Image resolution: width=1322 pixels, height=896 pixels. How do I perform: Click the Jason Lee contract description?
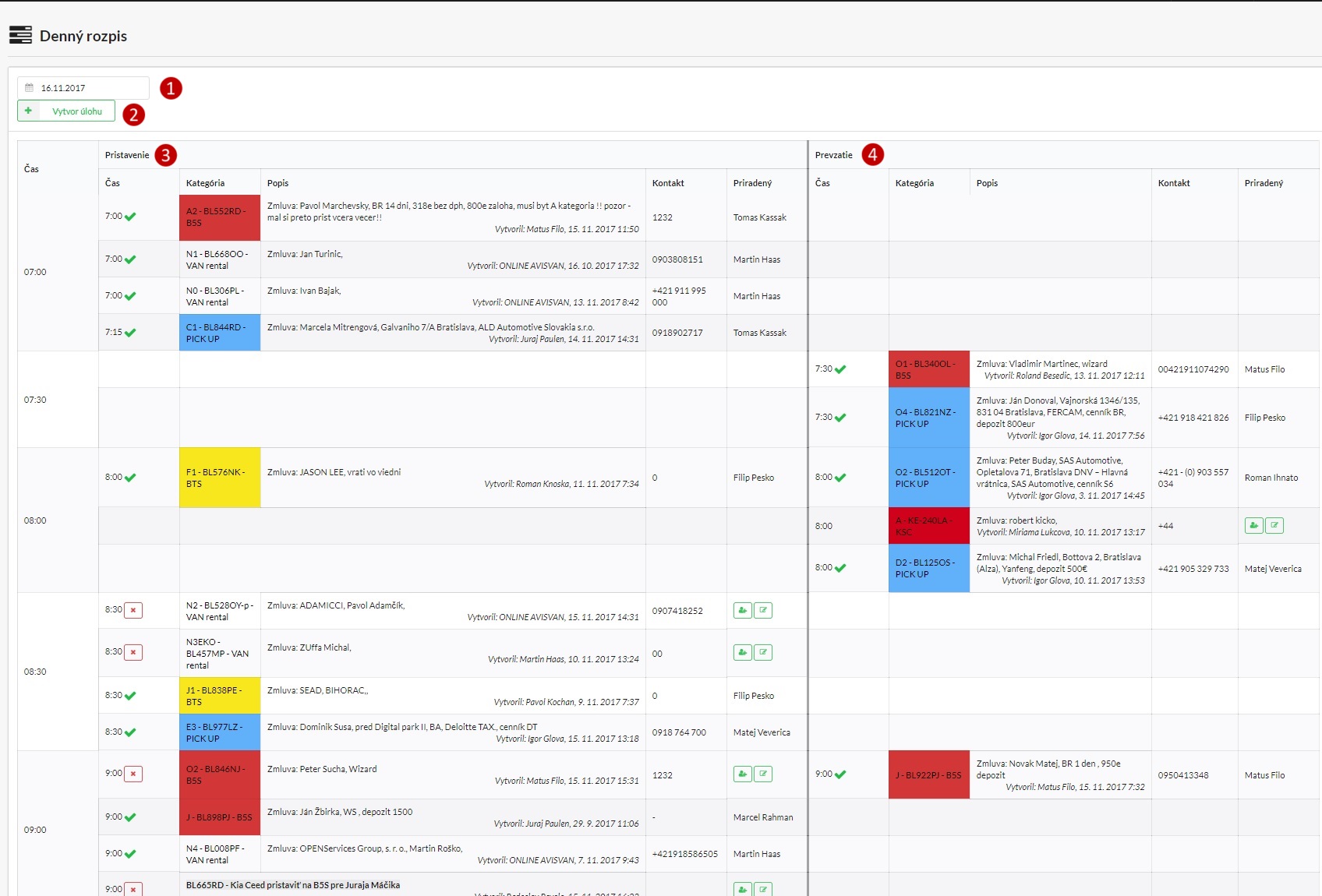[x=334, y=472]
